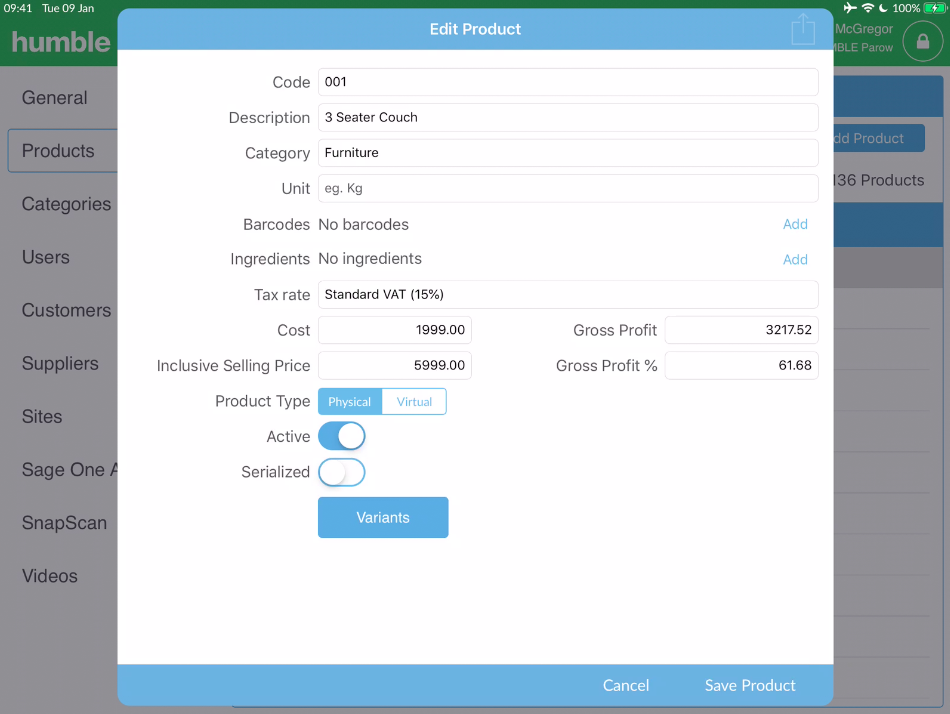Cancel editing the product

(x=626, y=686)
